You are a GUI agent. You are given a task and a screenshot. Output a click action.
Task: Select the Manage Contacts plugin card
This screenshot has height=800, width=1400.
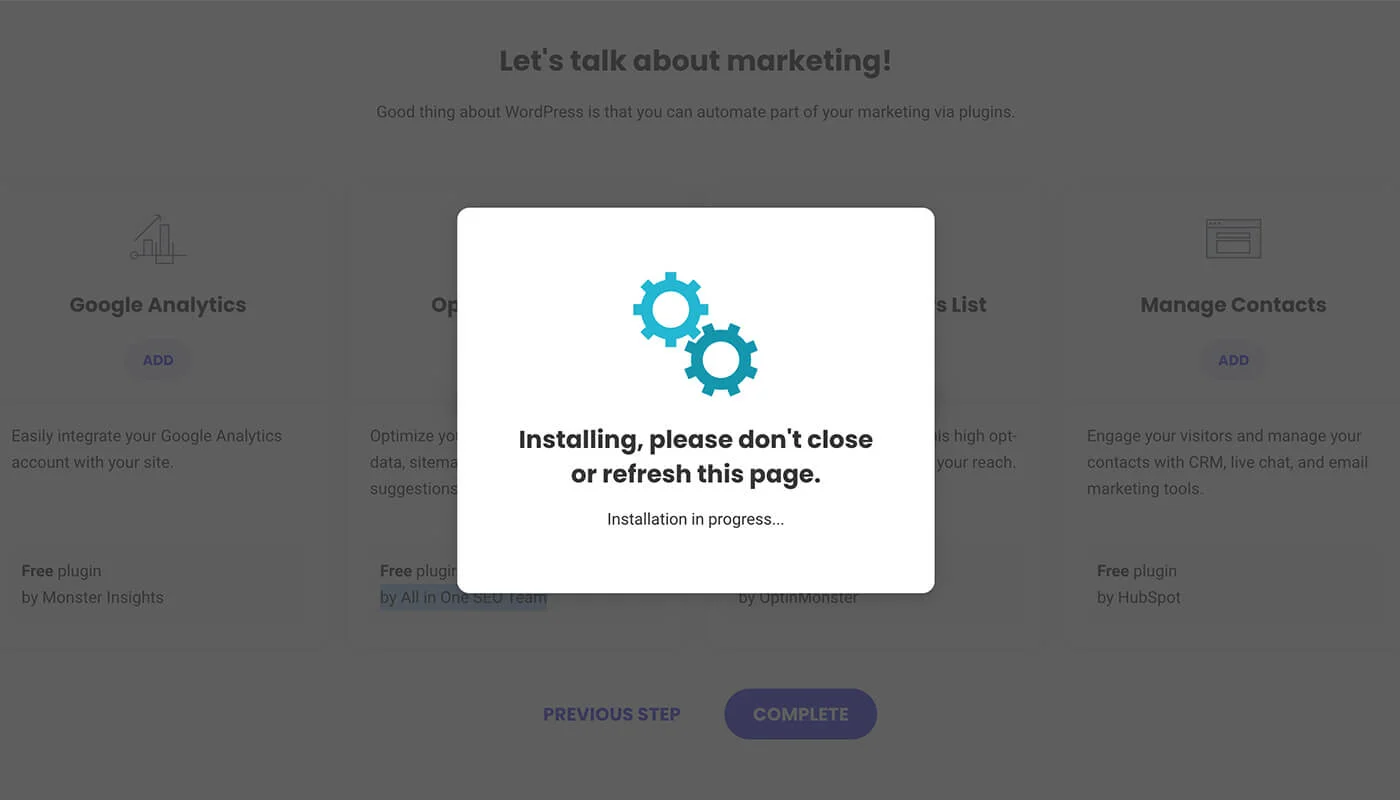click(1232, 410)
